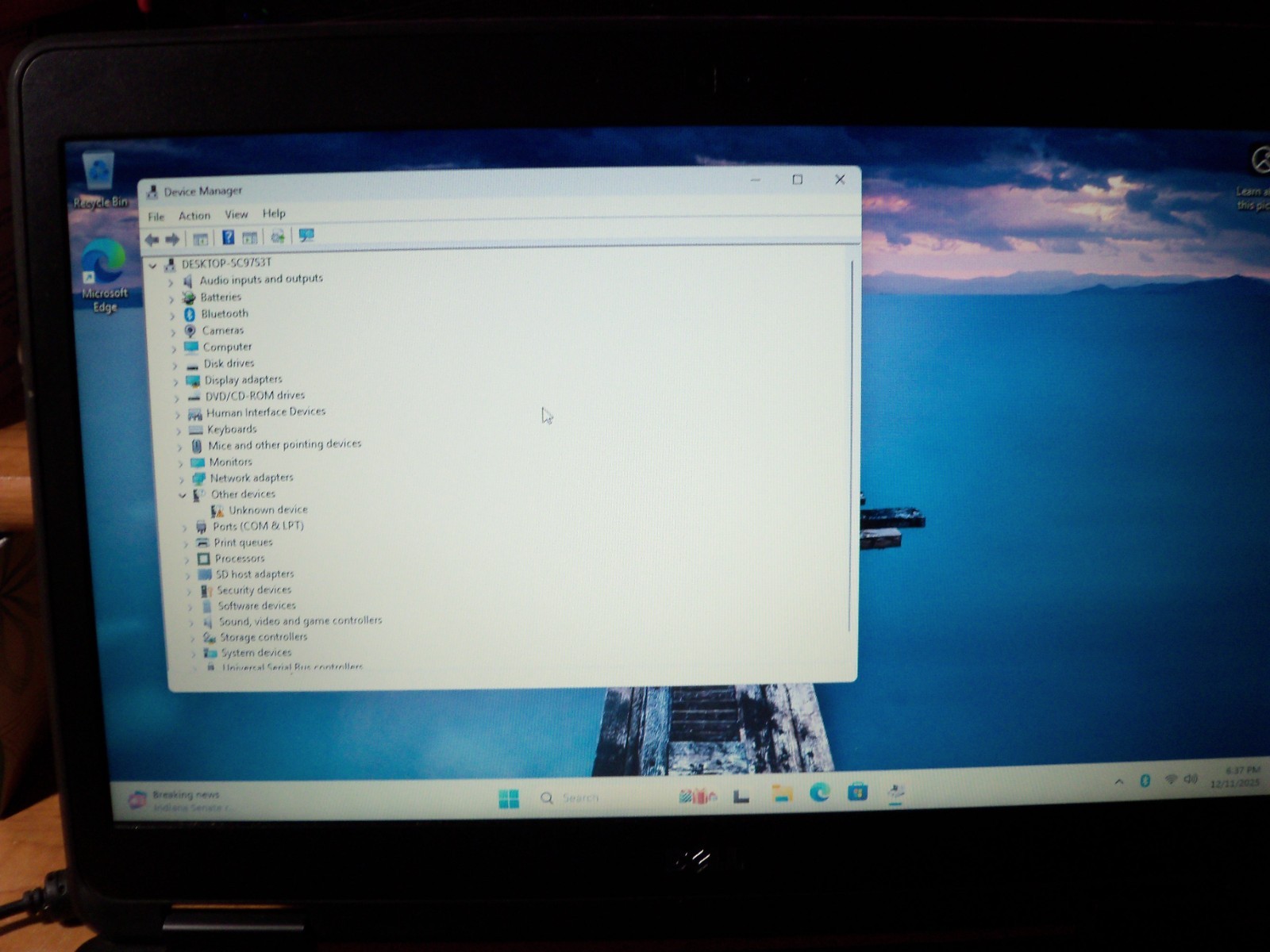Expand the Cameras category

[173, 332]
